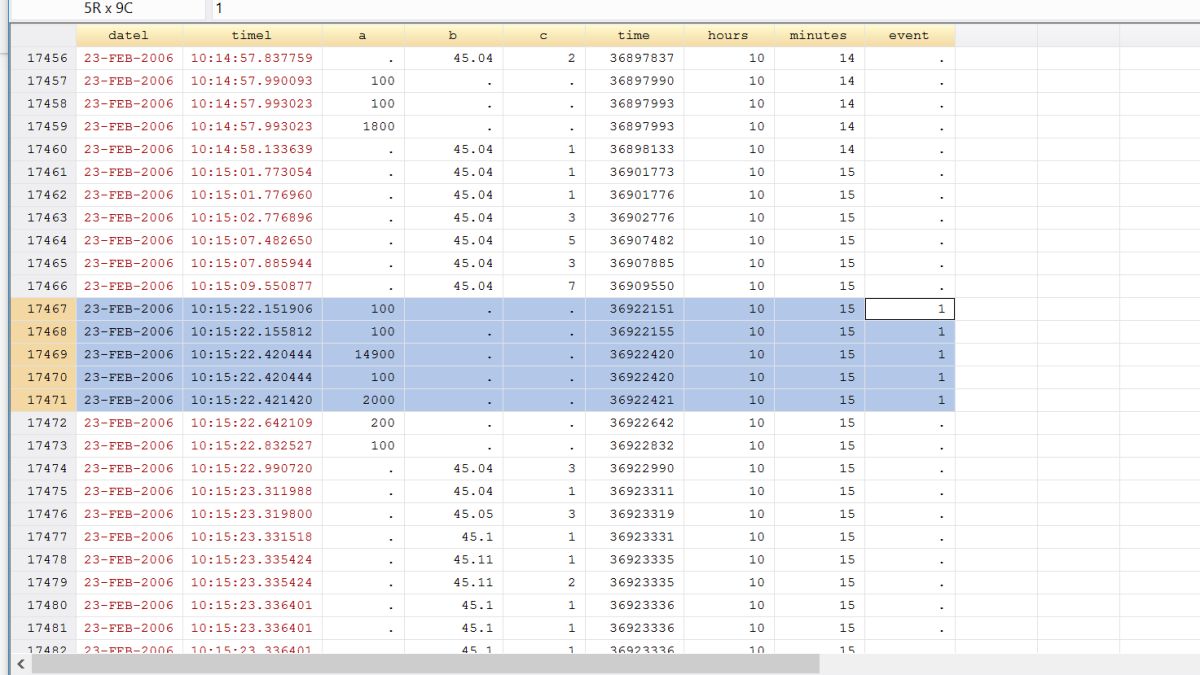Click the timel column header
1200x675 pixels.
251,35
